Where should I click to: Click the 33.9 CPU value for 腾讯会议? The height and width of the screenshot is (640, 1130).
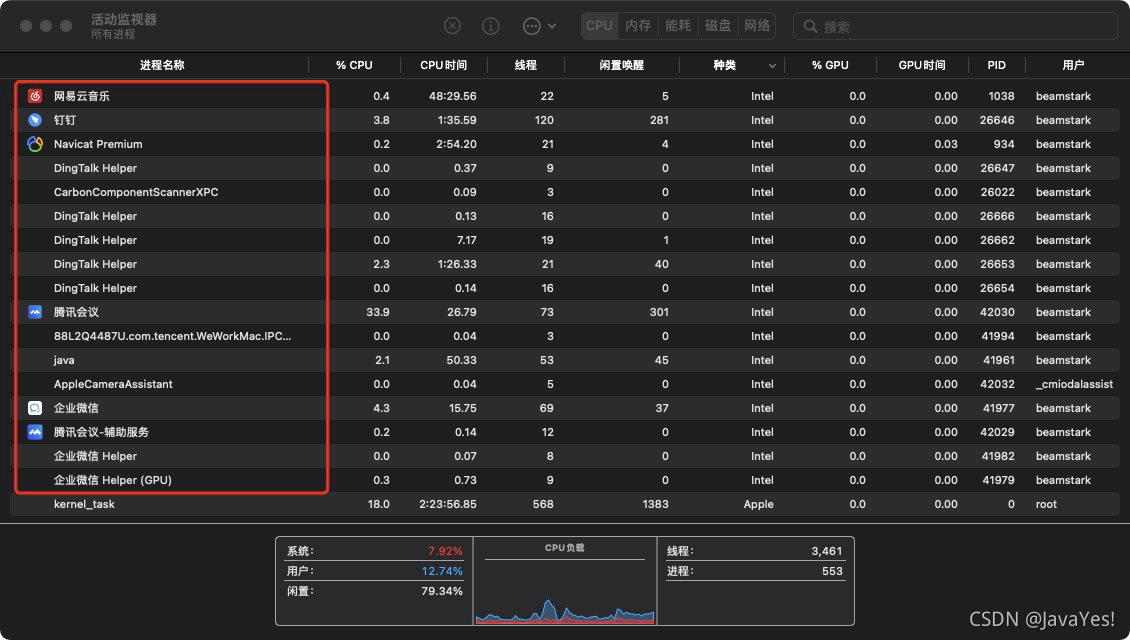[x=378, y=312]
